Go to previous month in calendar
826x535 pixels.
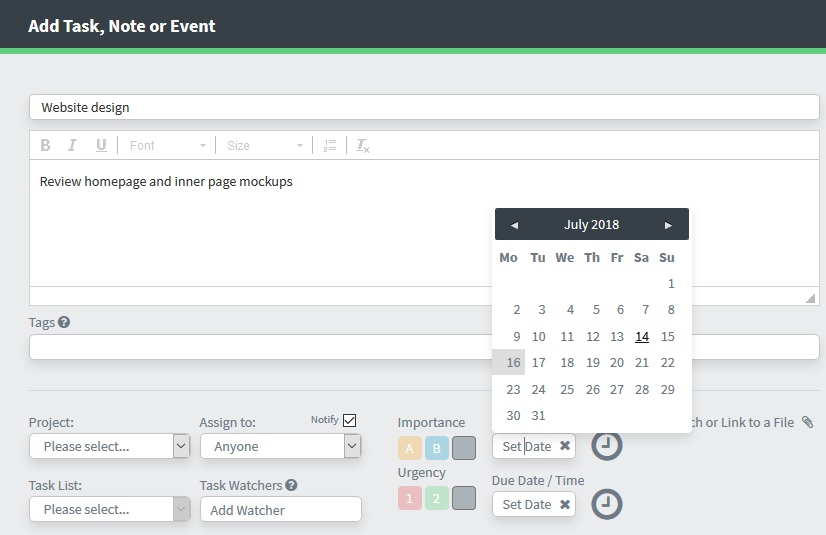tap(515, 225)
